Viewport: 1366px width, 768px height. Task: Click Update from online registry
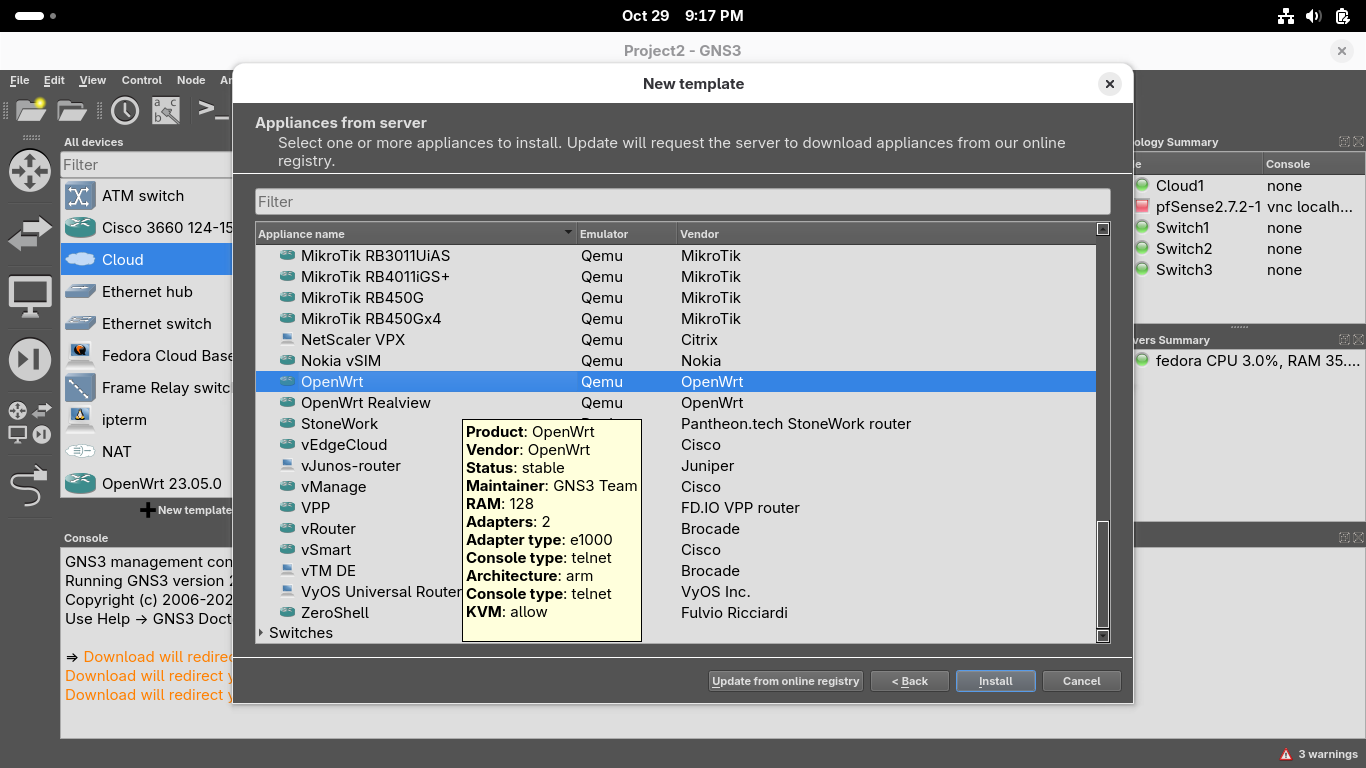point(785,681)
